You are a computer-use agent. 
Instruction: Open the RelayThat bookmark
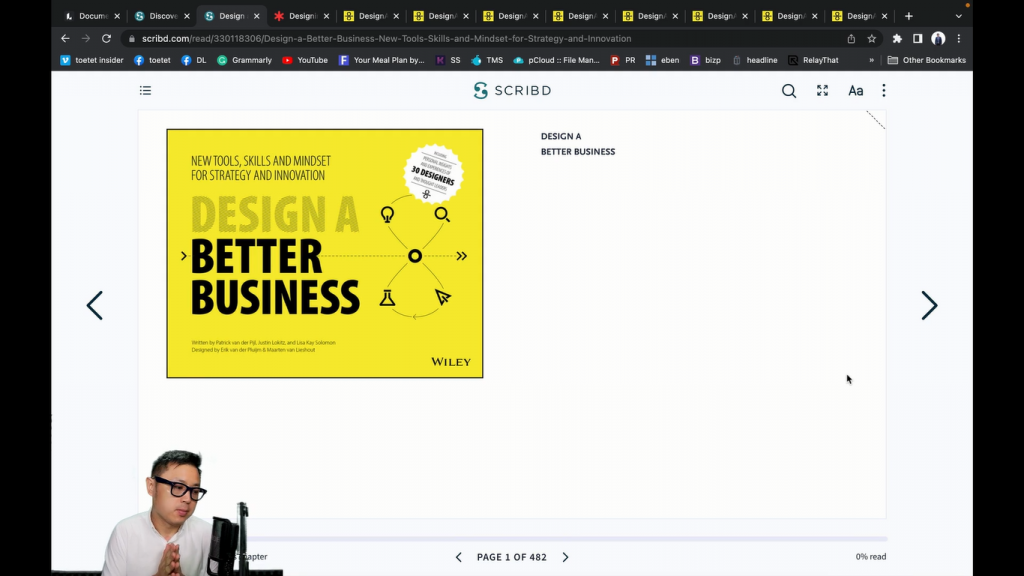coord(813,60)
